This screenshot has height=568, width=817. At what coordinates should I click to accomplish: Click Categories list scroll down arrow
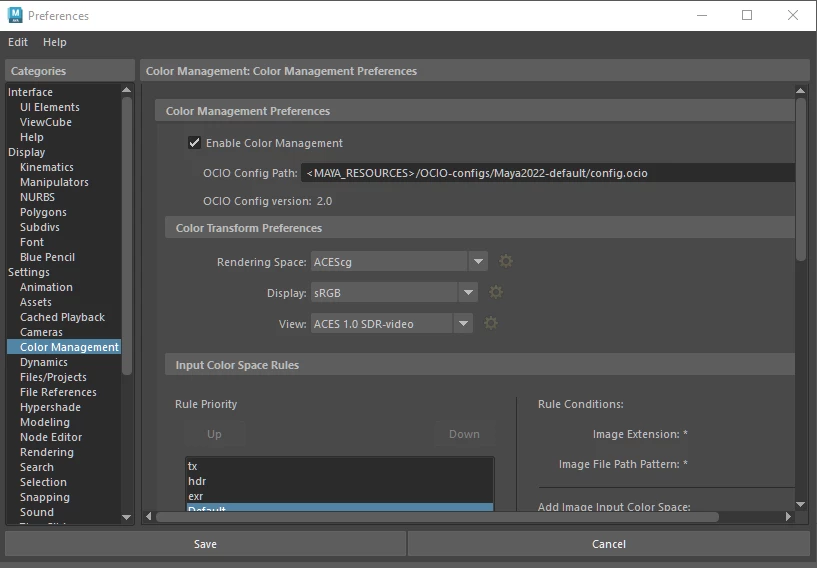pyautogui.click(x=126, y=517)
